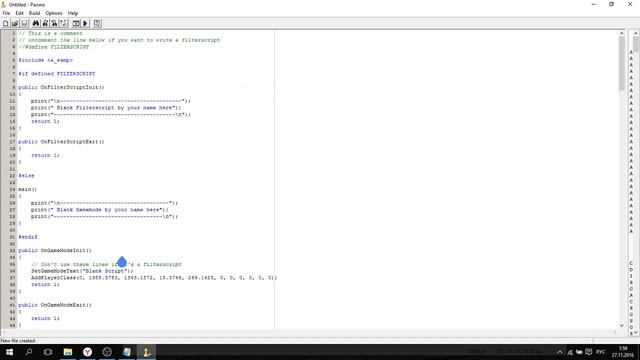Save the script with the floppy disk icon
Image resolution: width=640 pixels, height=360 pixels.
(x=24, y=23)
